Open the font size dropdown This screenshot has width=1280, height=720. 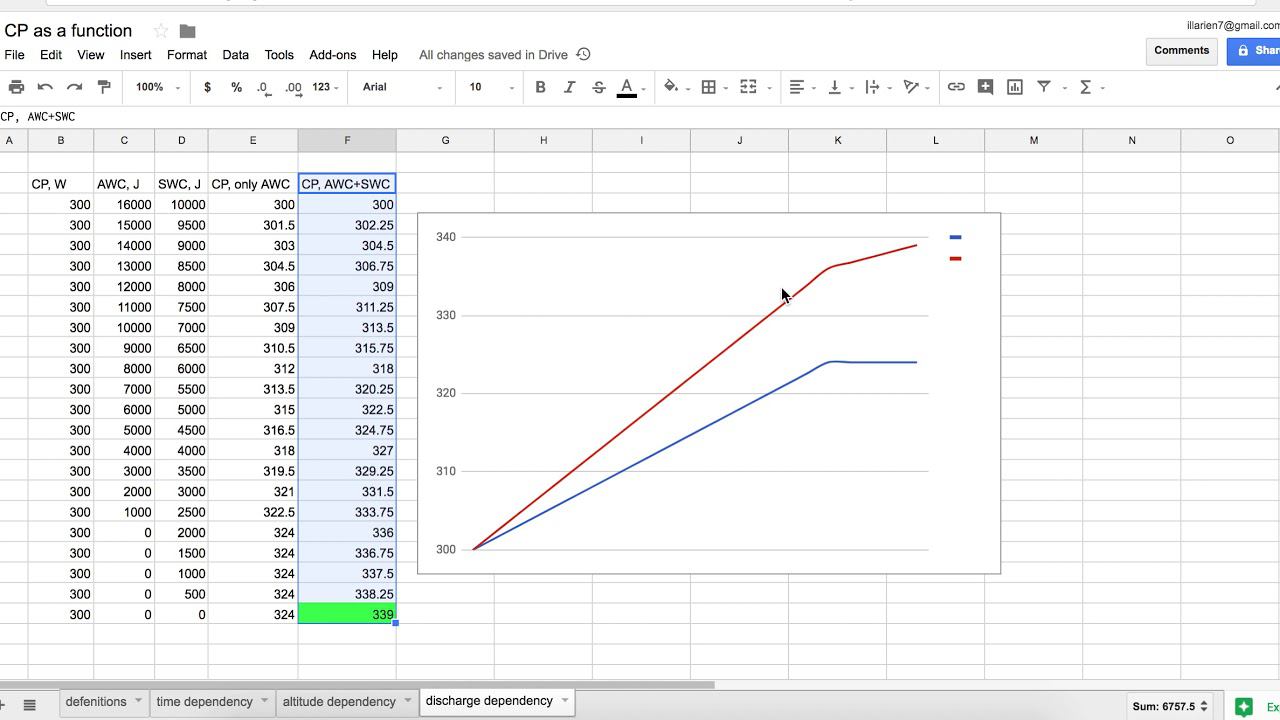(x=492, y=88)
